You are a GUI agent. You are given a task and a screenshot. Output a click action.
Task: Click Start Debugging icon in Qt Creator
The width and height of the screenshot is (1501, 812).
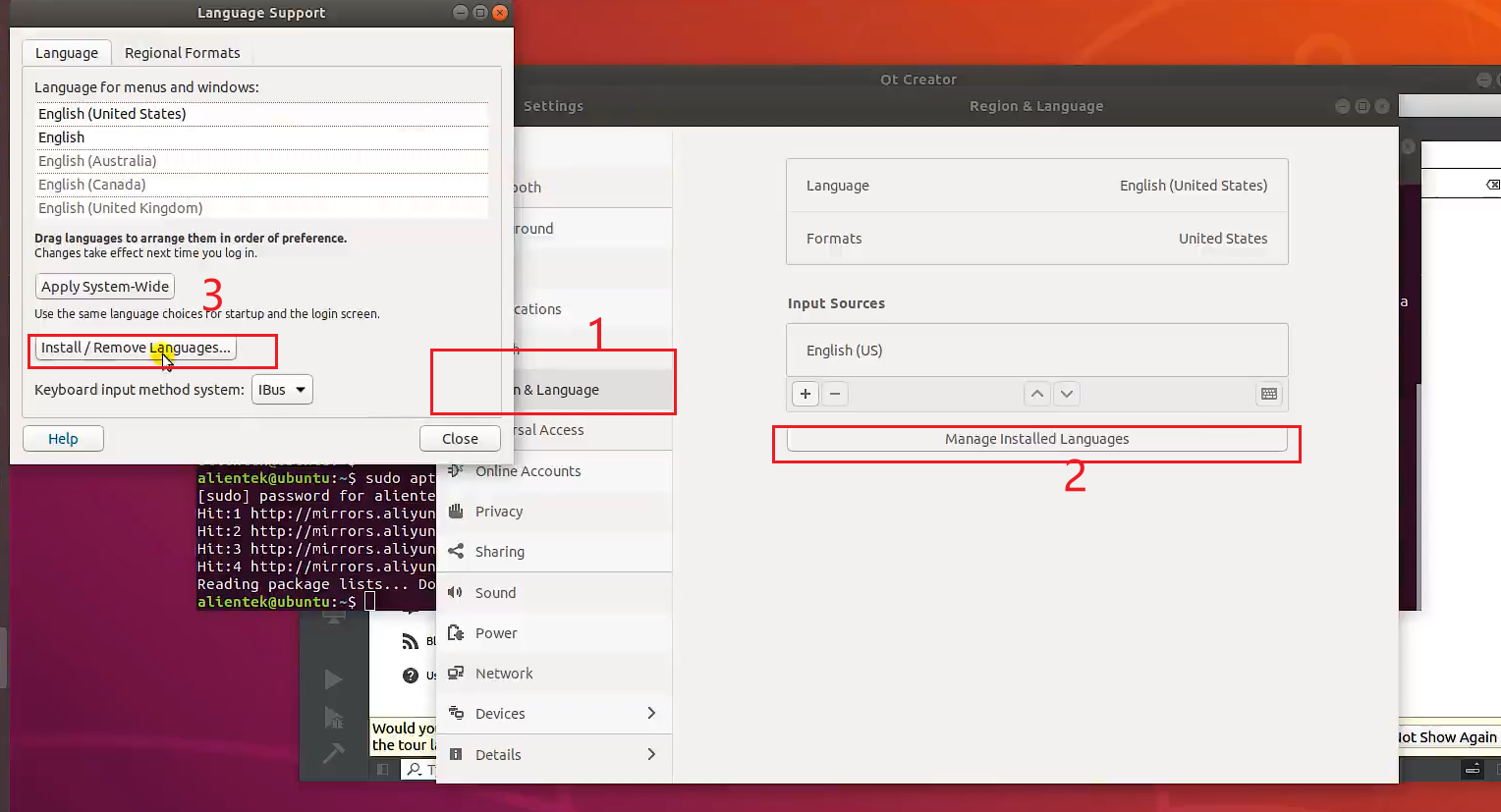pyautogui.click(x=334, y=719)
